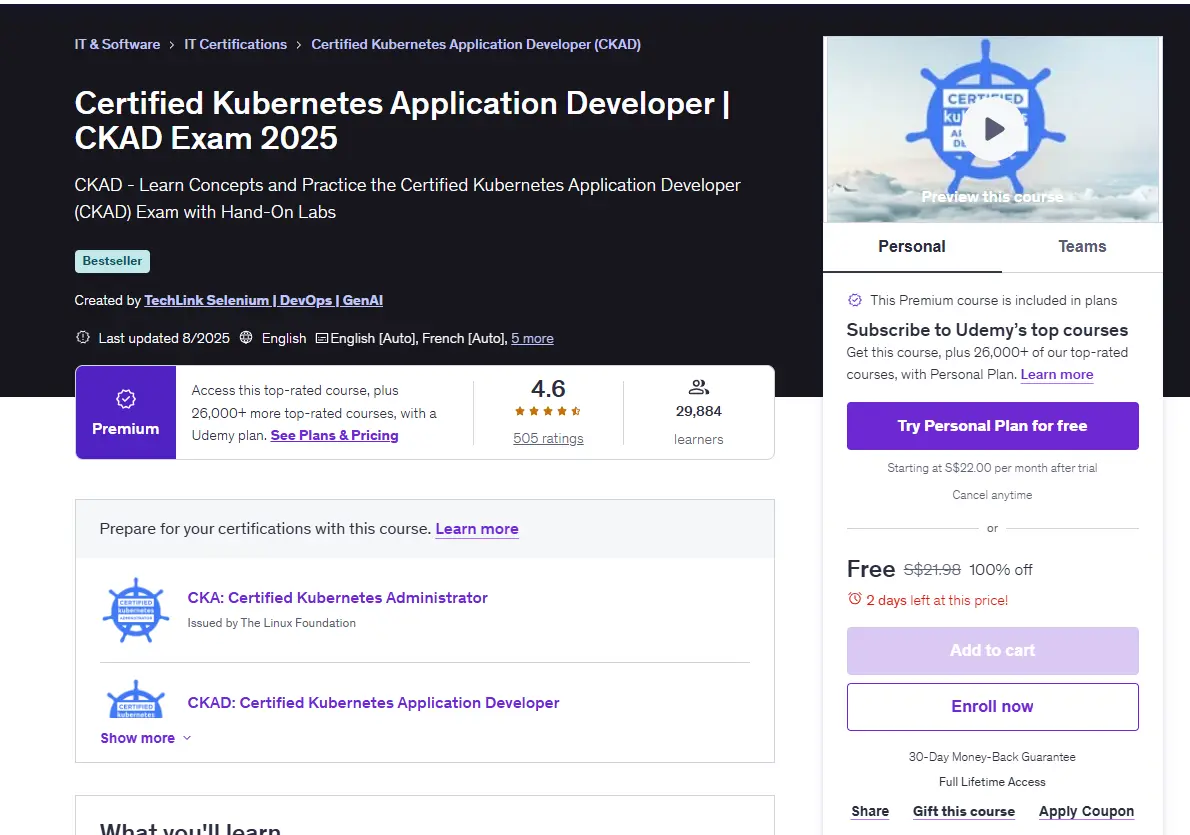
Task: Click the globe language icon
Action: [x=246, y=337]
